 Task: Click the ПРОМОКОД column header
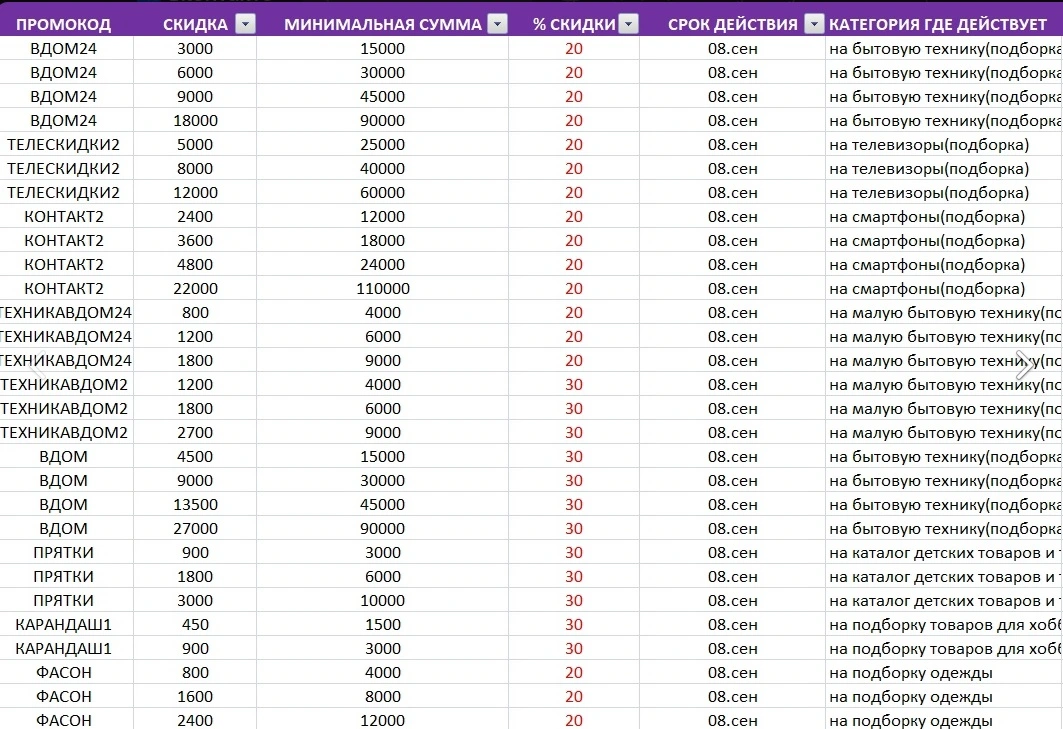pos(63,24)
